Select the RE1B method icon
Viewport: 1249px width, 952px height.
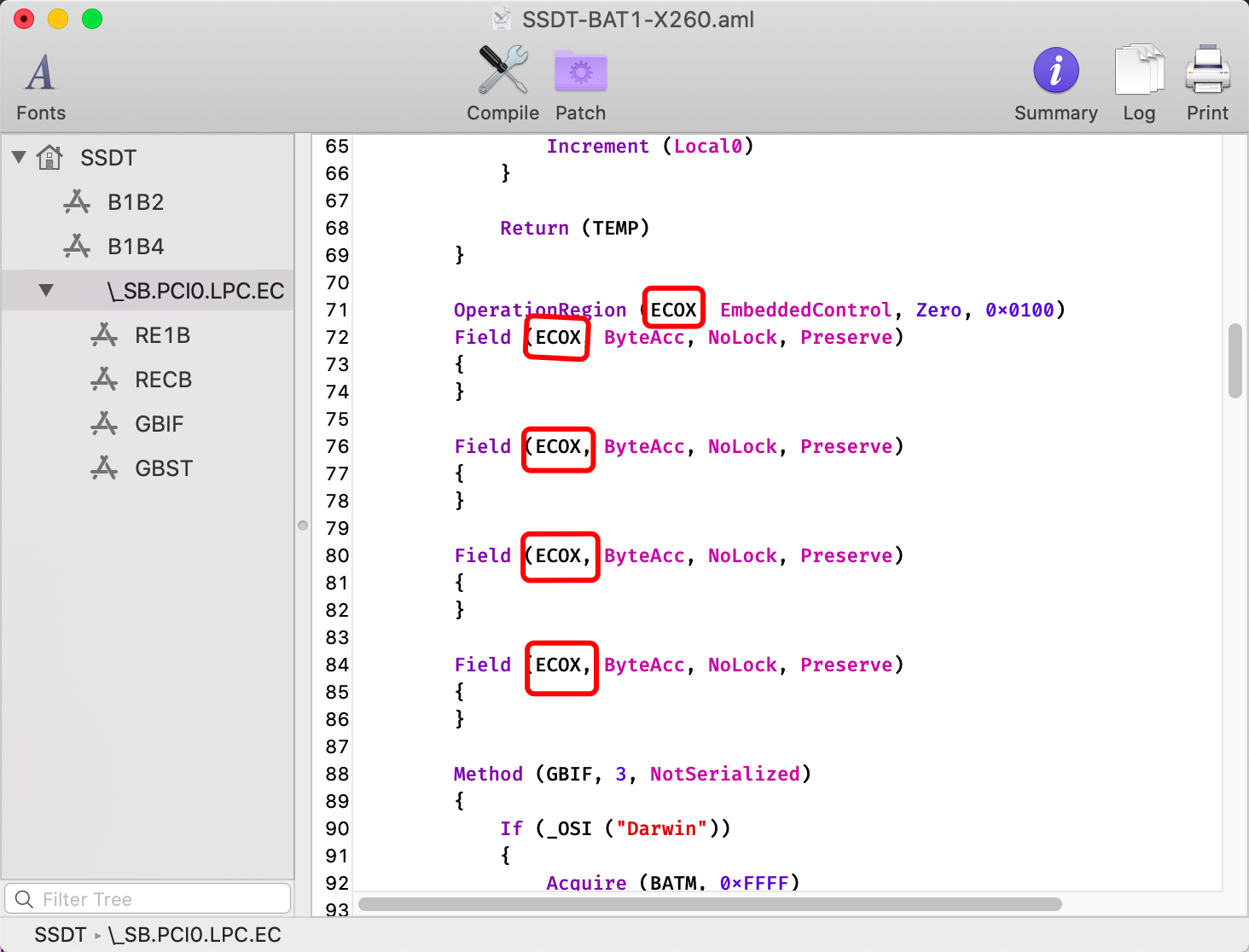tap(104, 334)
